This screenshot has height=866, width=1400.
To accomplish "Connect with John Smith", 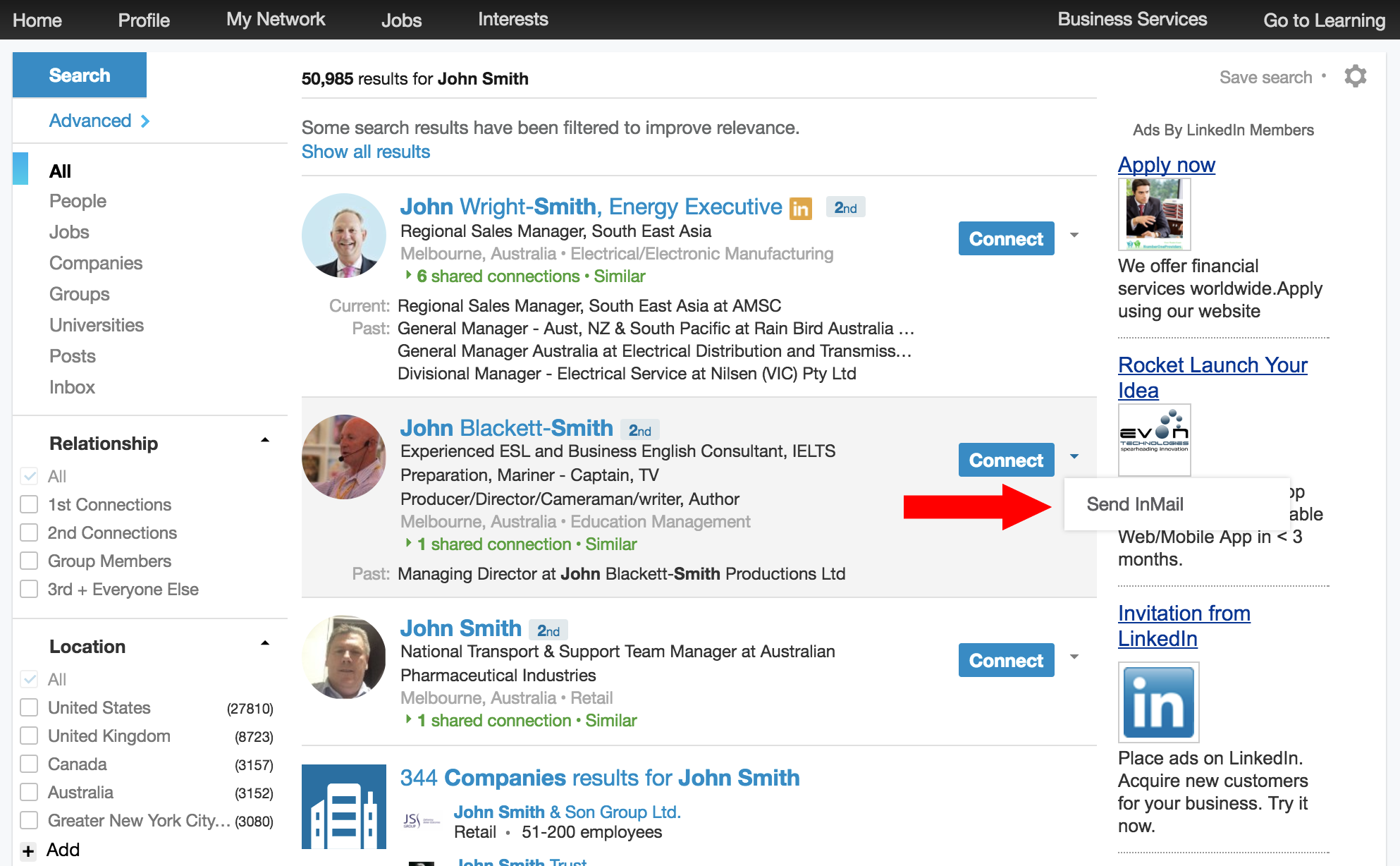I will point(1006,661).
